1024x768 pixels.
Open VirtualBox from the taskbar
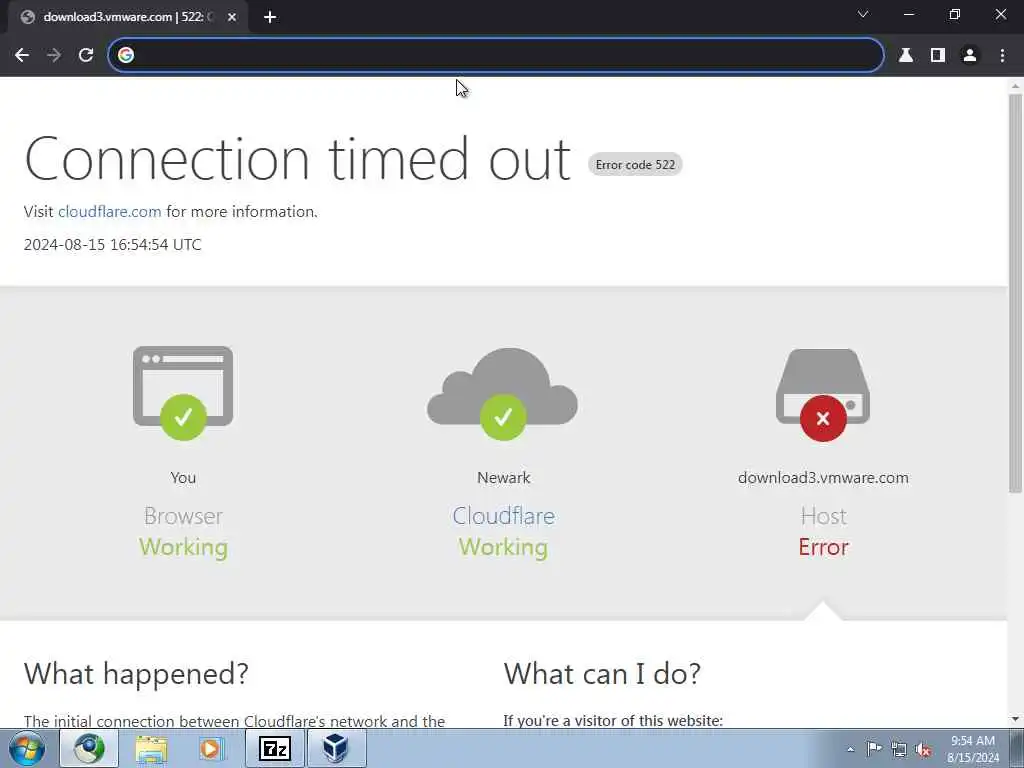(336, 748)
